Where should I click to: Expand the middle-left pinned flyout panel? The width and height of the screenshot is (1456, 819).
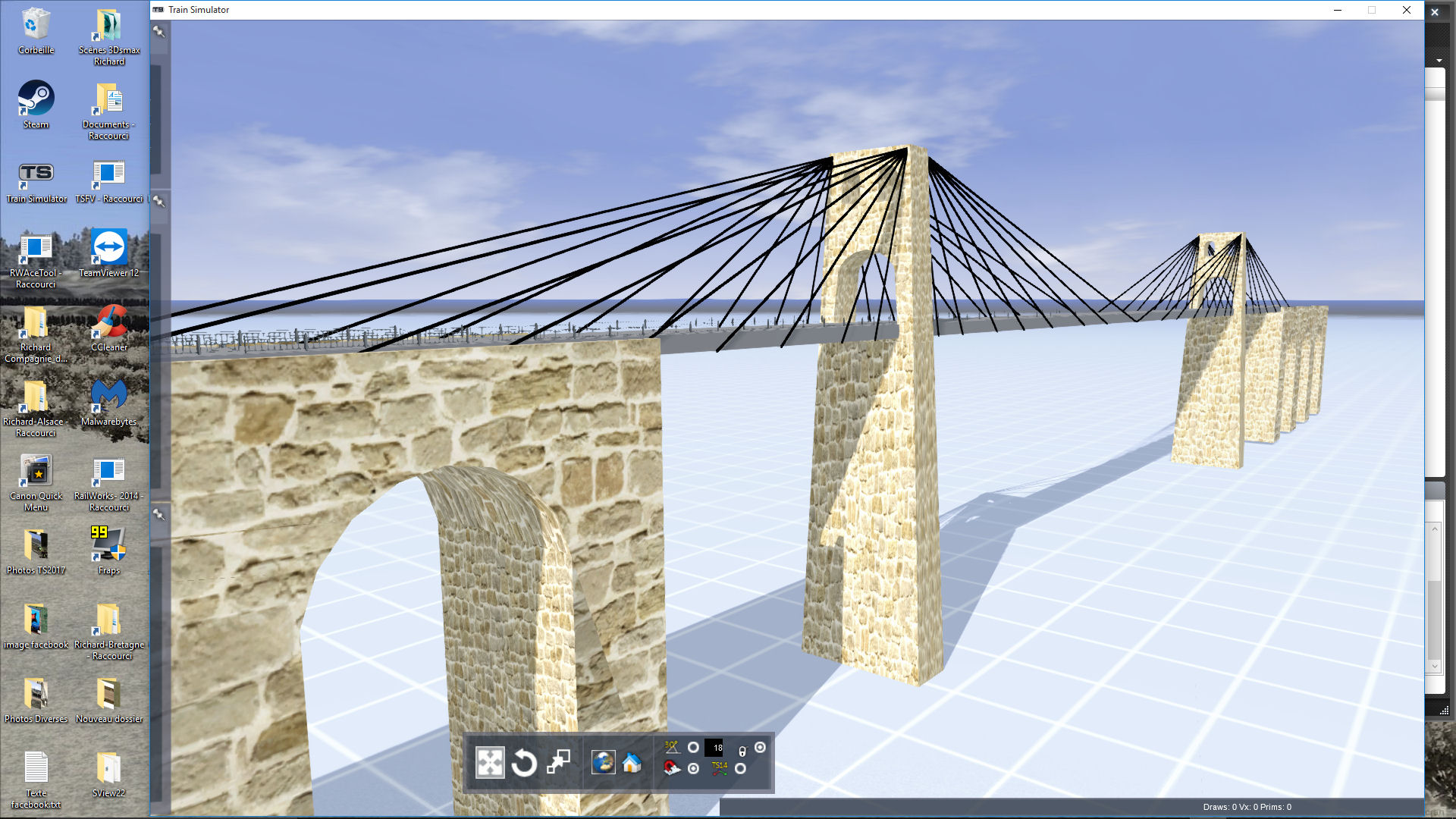click(x=158, y=201)
